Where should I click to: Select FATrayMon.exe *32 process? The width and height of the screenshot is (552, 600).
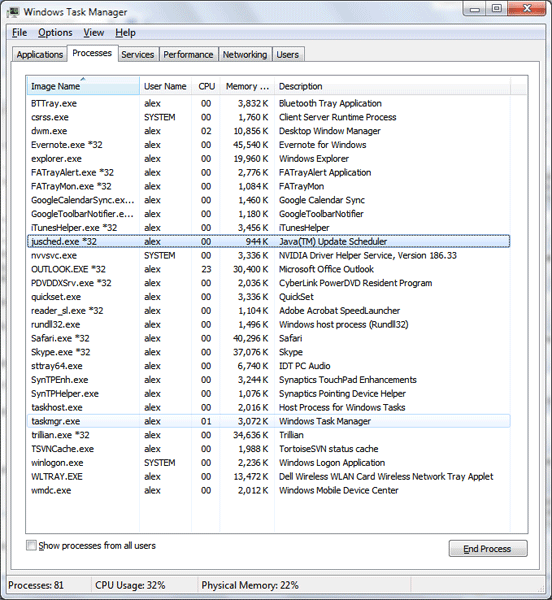pos(269,186)
